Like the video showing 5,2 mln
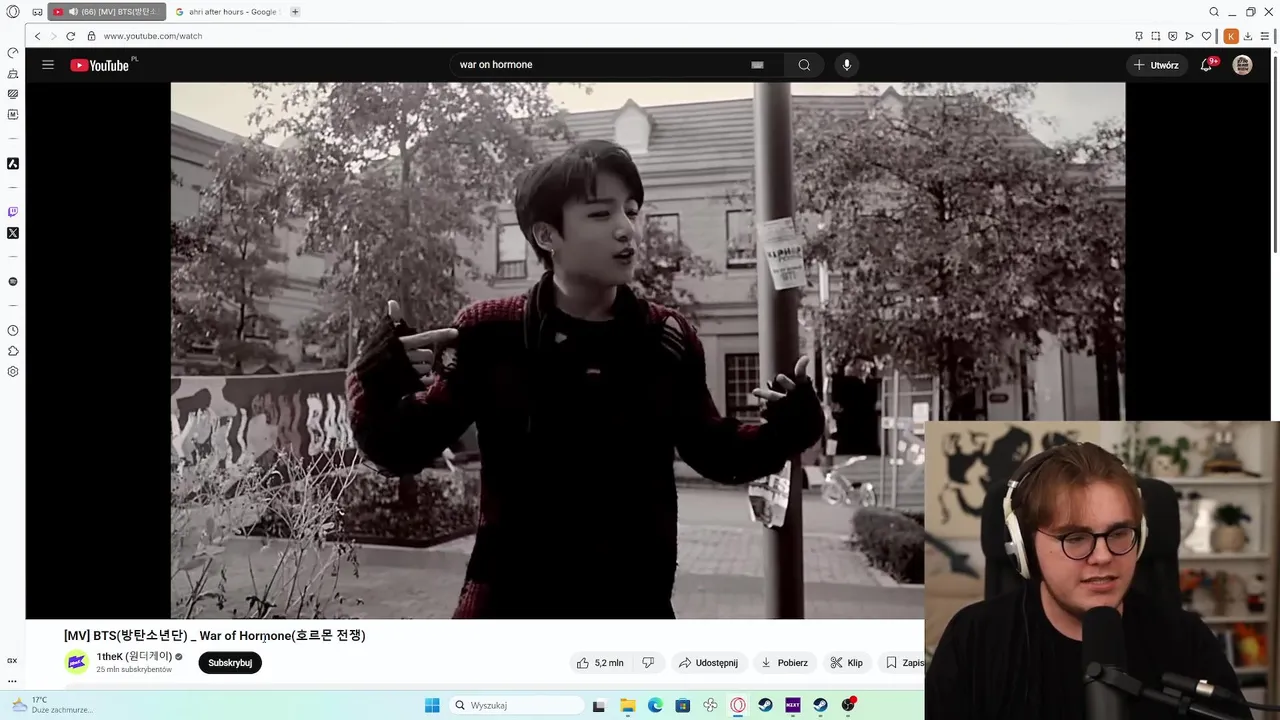This screenshot has height=720, width=1280. (600, 663)
